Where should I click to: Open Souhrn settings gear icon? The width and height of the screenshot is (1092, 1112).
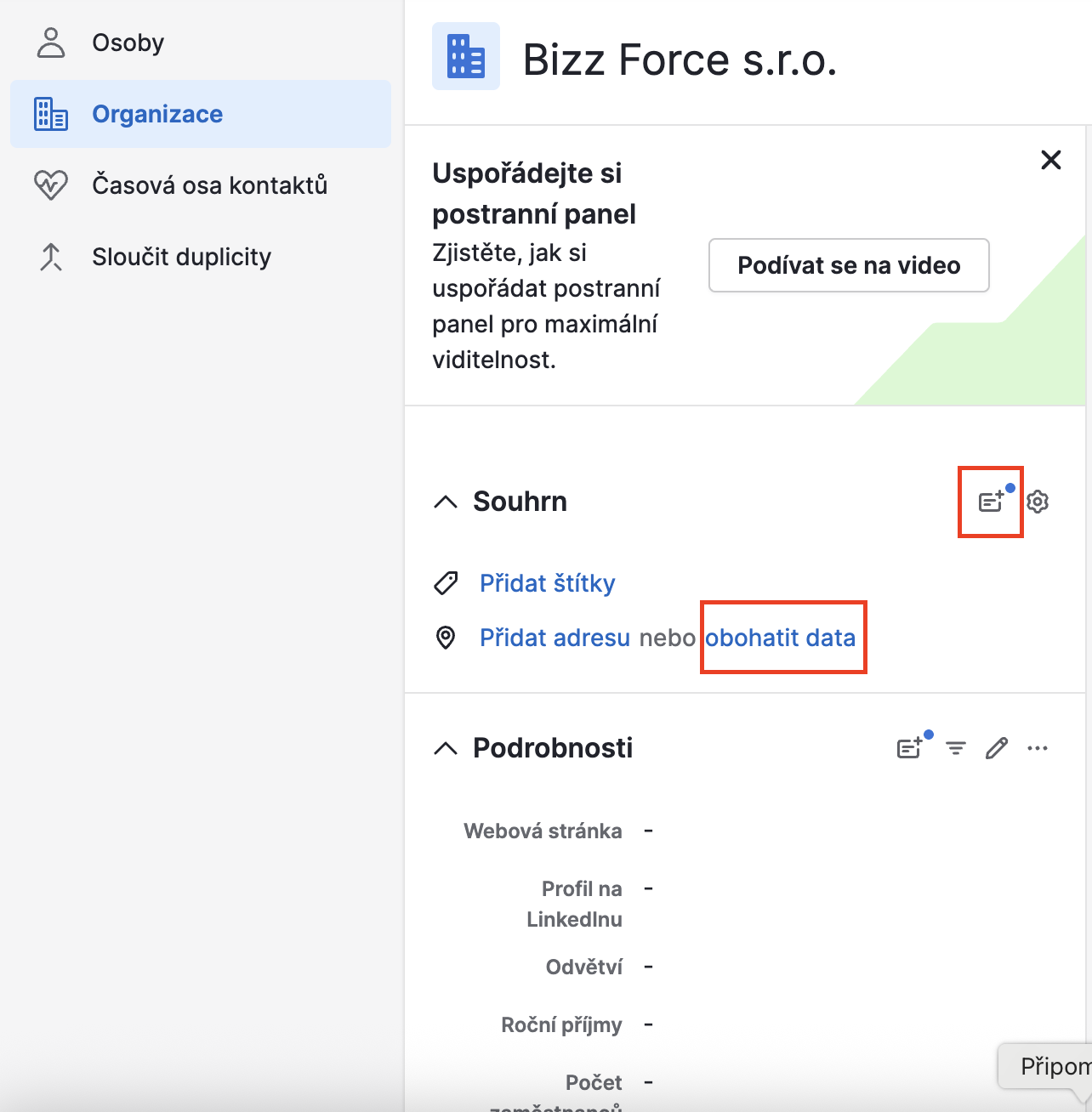pos(1038,502)
